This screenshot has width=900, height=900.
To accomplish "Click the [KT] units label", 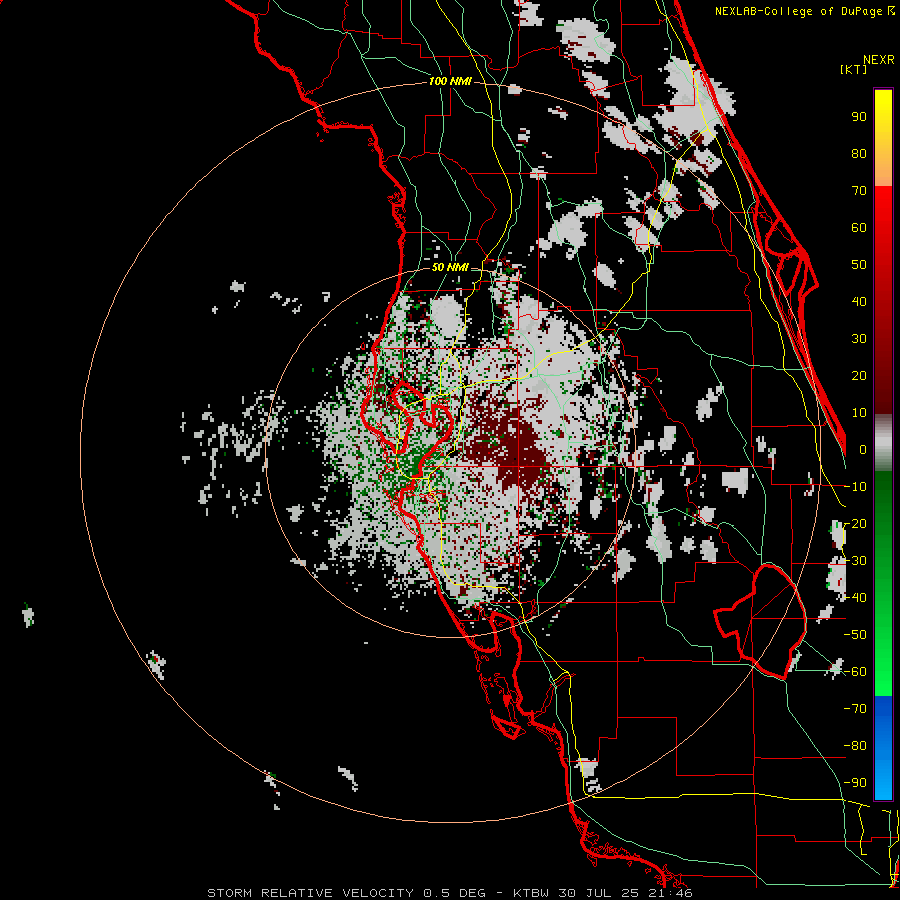I will [x=853, y=69].
